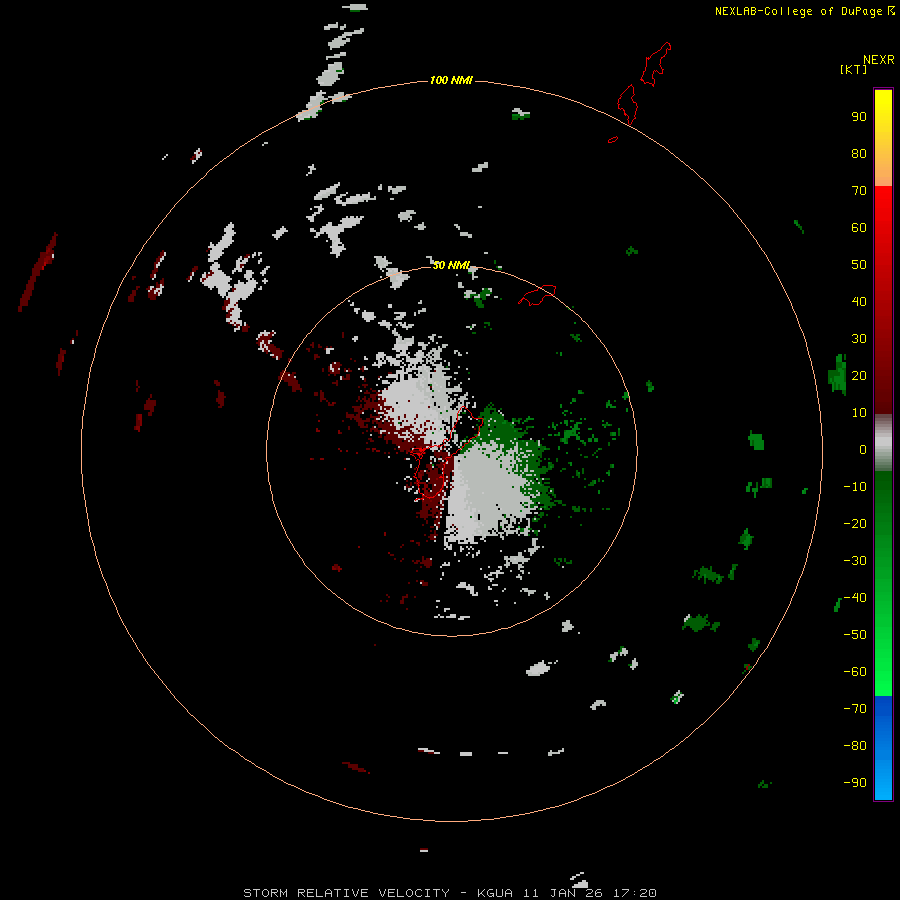
Task: Click the -60 value on velocity scale
Action: (x=855, y=672)
